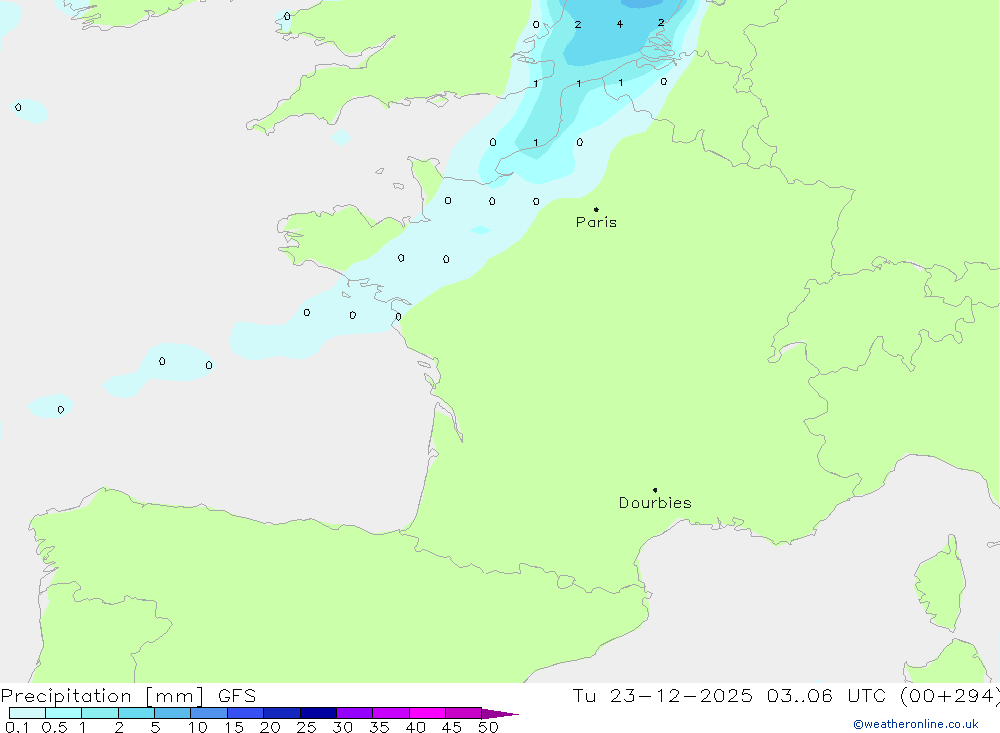Pick the 10–15 mm legend swatch
Image resolution: width=1000 pixels, height=733 pixels.
(x=209, y=713)
